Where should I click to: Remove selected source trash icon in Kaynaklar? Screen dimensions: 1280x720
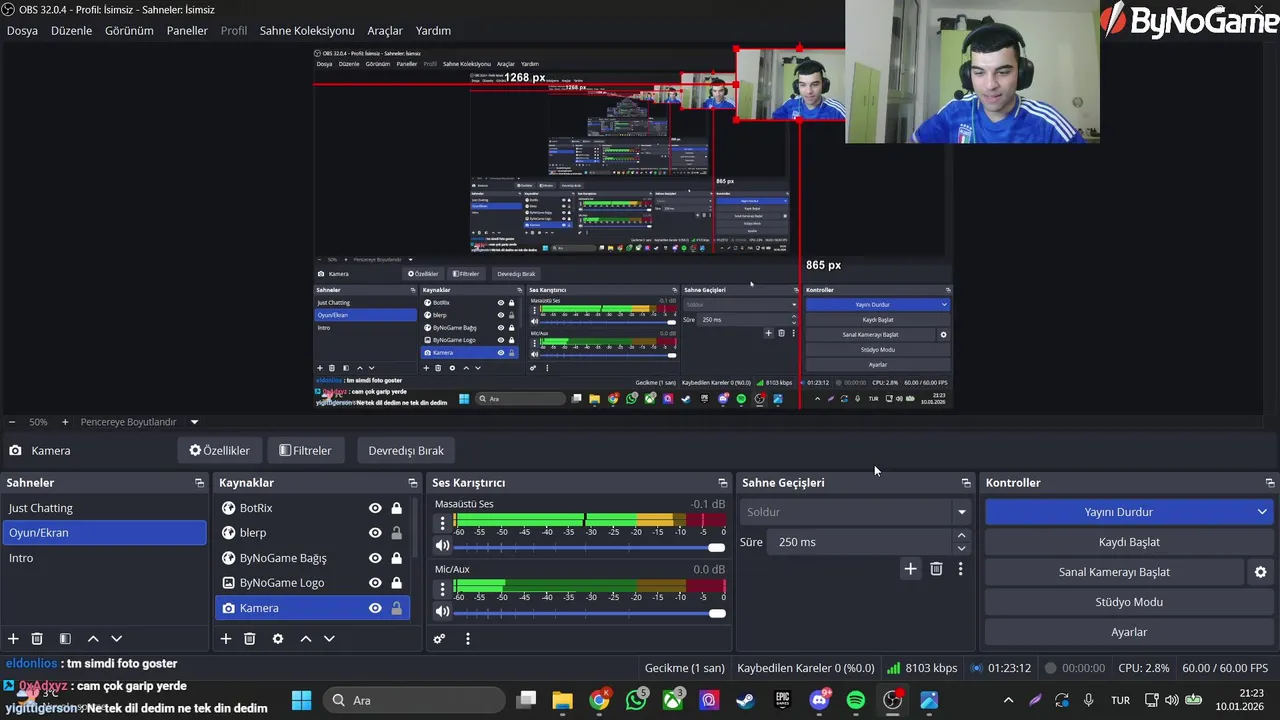pos(250,638)
